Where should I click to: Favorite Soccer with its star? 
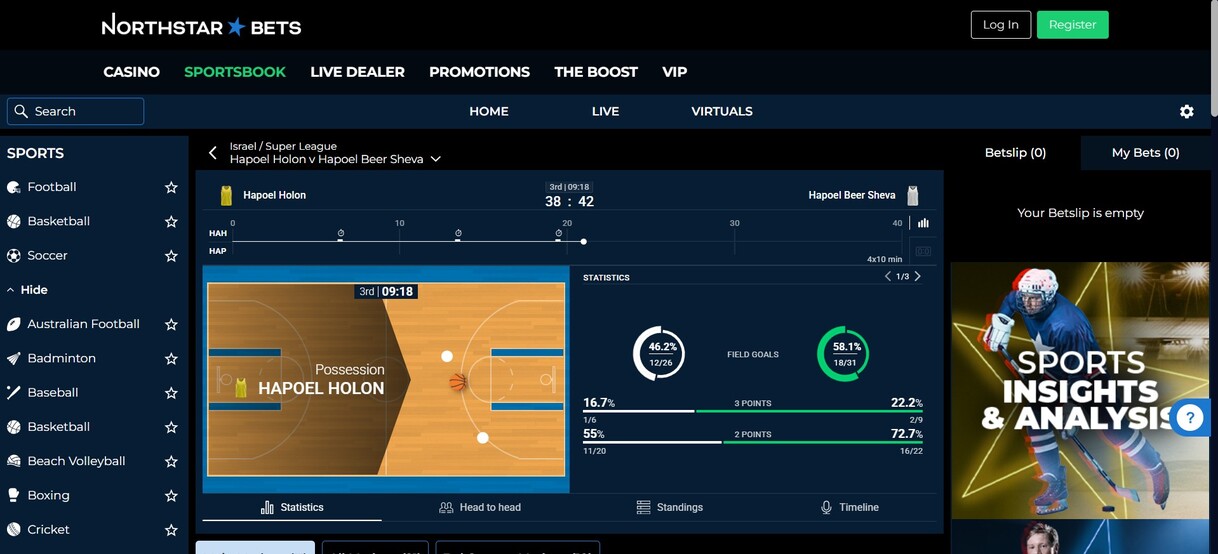click(171, 255)
